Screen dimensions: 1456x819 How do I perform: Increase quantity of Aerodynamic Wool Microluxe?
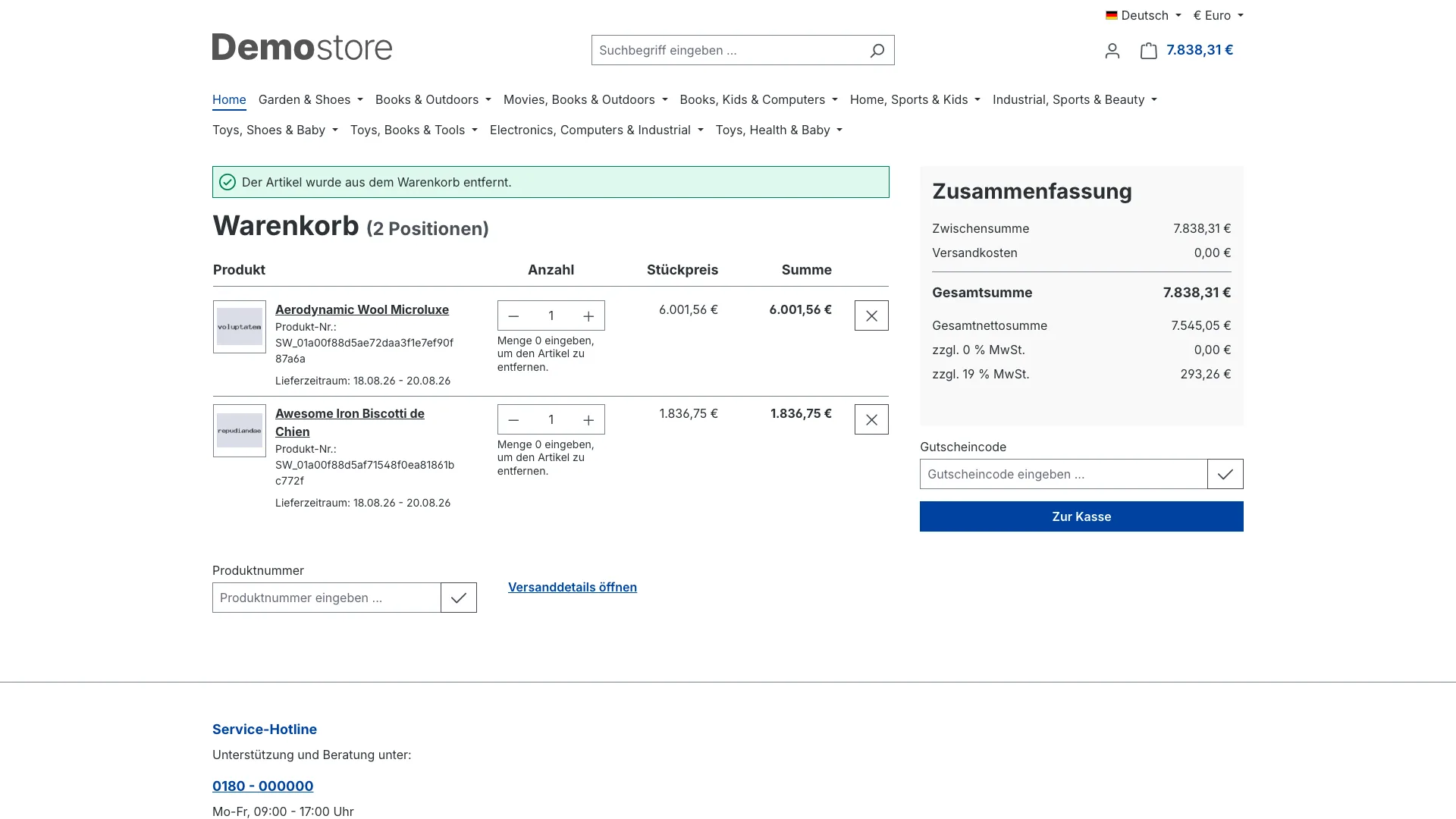[588, 316]
